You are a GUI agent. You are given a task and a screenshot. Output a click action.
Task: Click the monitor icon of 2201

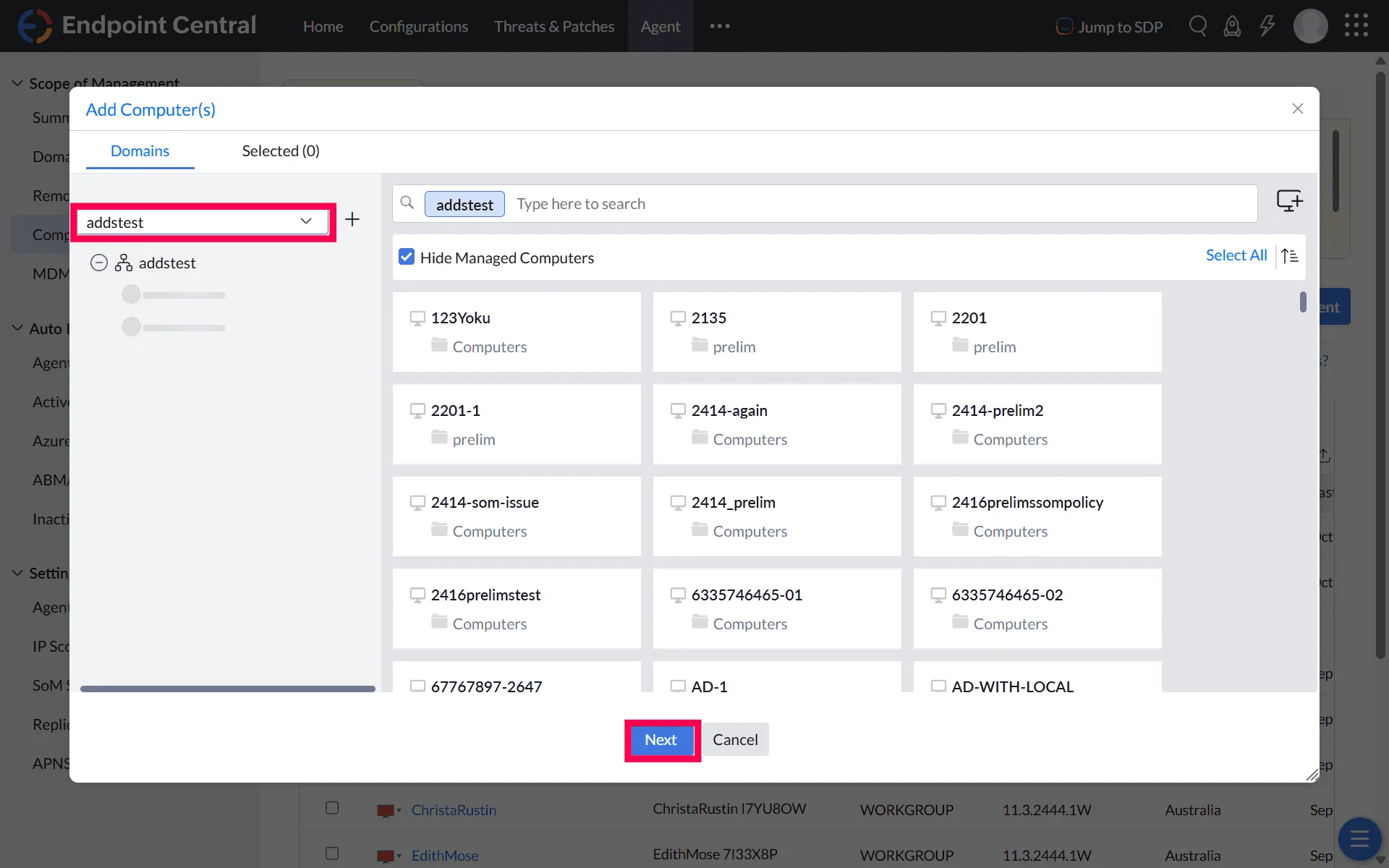coord(938,318)
